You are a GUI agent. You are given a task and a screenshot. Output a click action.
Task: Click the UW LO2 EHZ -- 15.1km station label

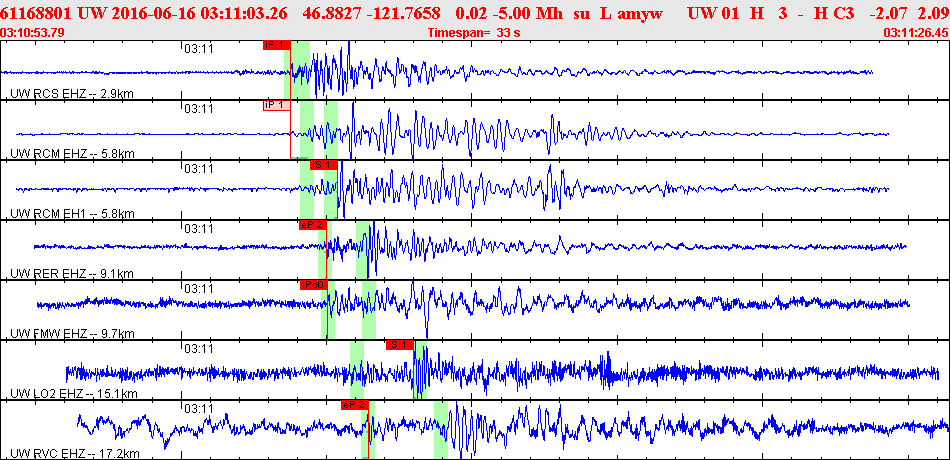(x=74, y=394)
